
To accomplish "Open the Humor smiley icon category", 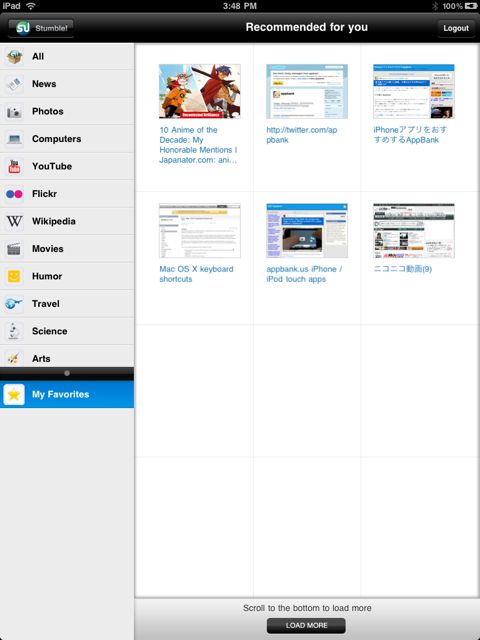I will (14, 276).
